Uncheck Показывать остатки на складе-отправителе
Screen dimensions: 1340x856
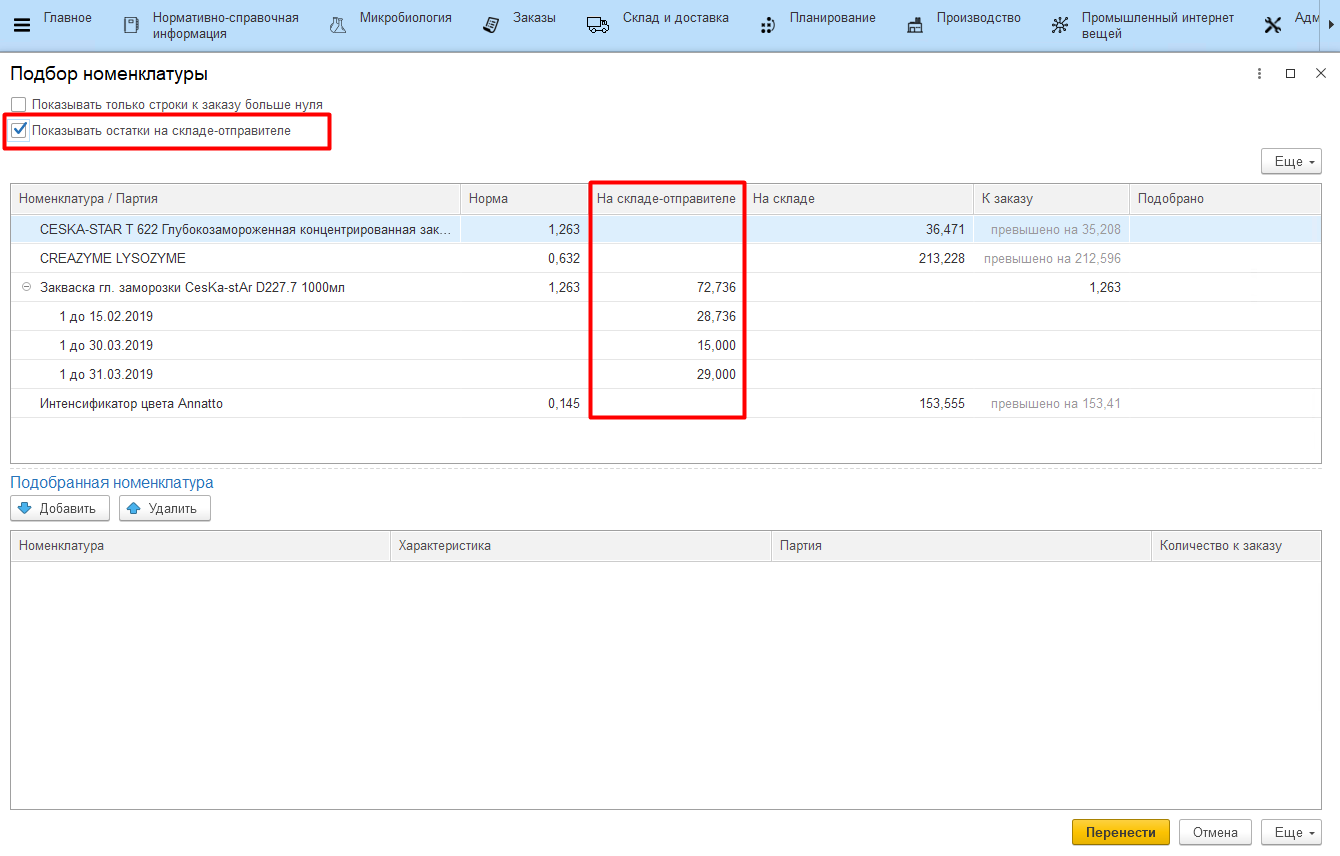(x=19, y=130)
